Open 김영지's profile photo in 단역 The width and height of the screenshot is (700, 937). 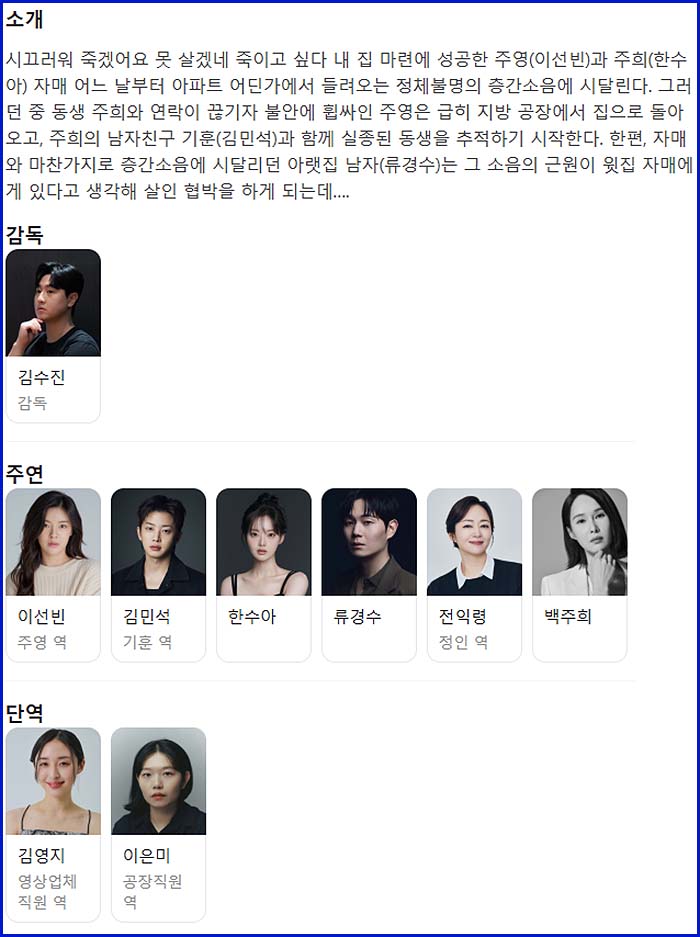tap(53, 781)
